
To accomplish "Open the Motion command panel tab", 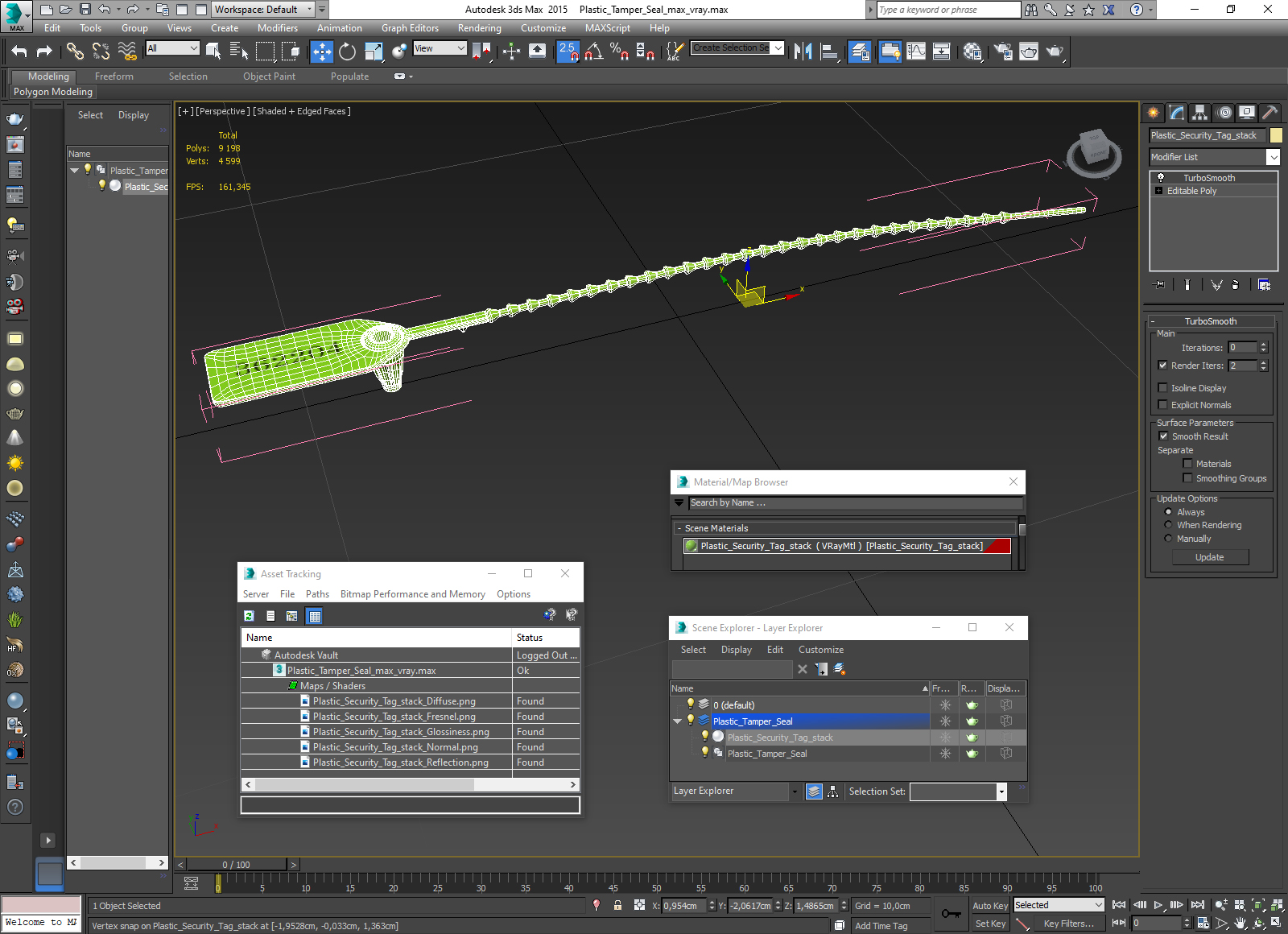I will 1224,113.
